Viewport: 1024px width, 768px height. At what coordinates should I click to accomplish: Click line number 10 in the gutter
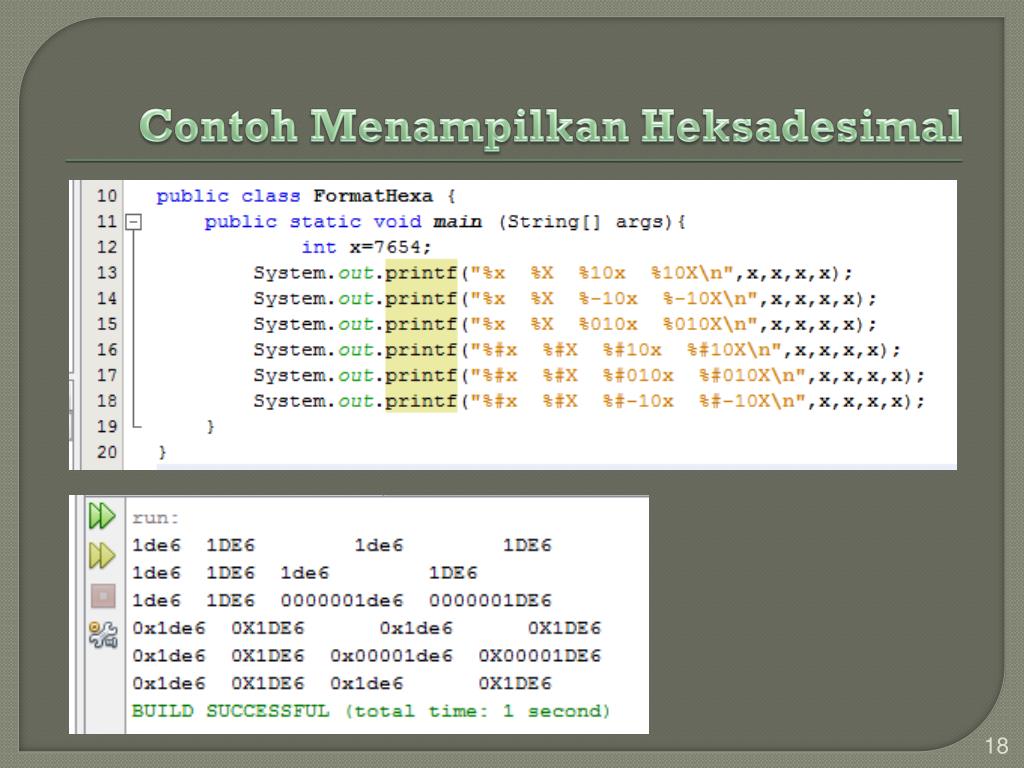coord(106,196)
